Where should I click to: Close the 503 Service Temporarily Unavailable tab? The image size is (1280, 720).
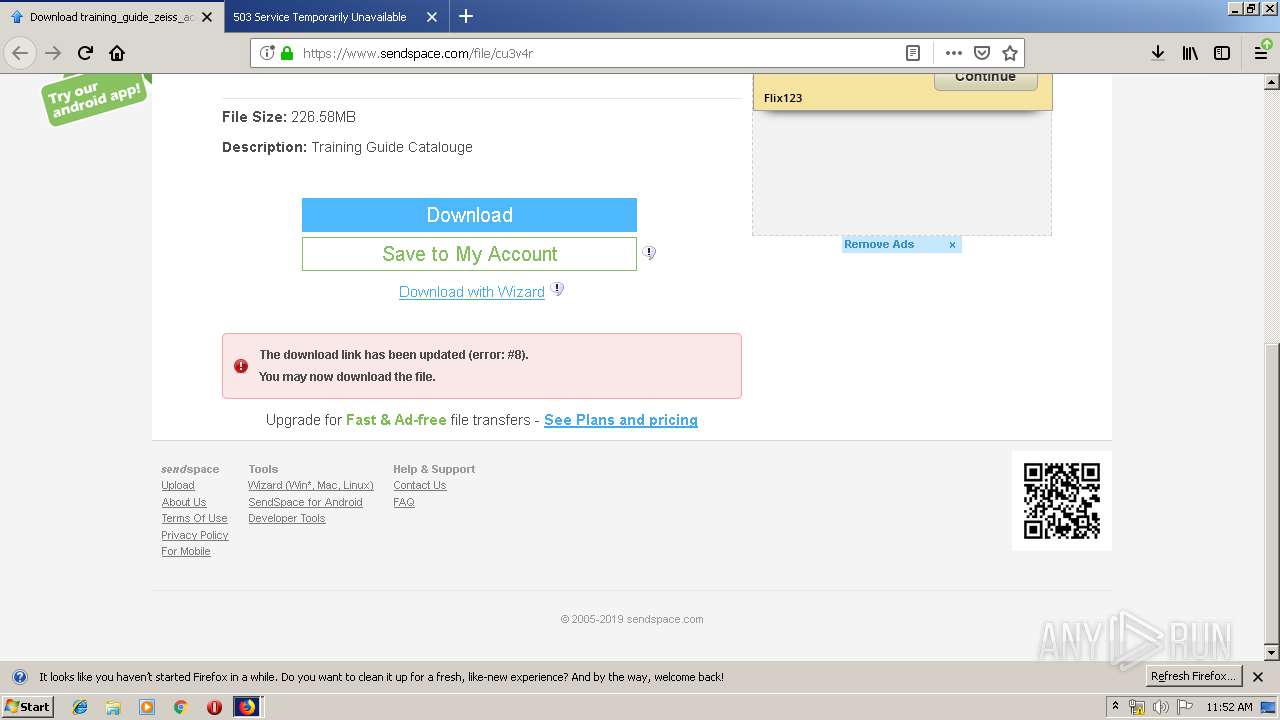coord(432,17)
